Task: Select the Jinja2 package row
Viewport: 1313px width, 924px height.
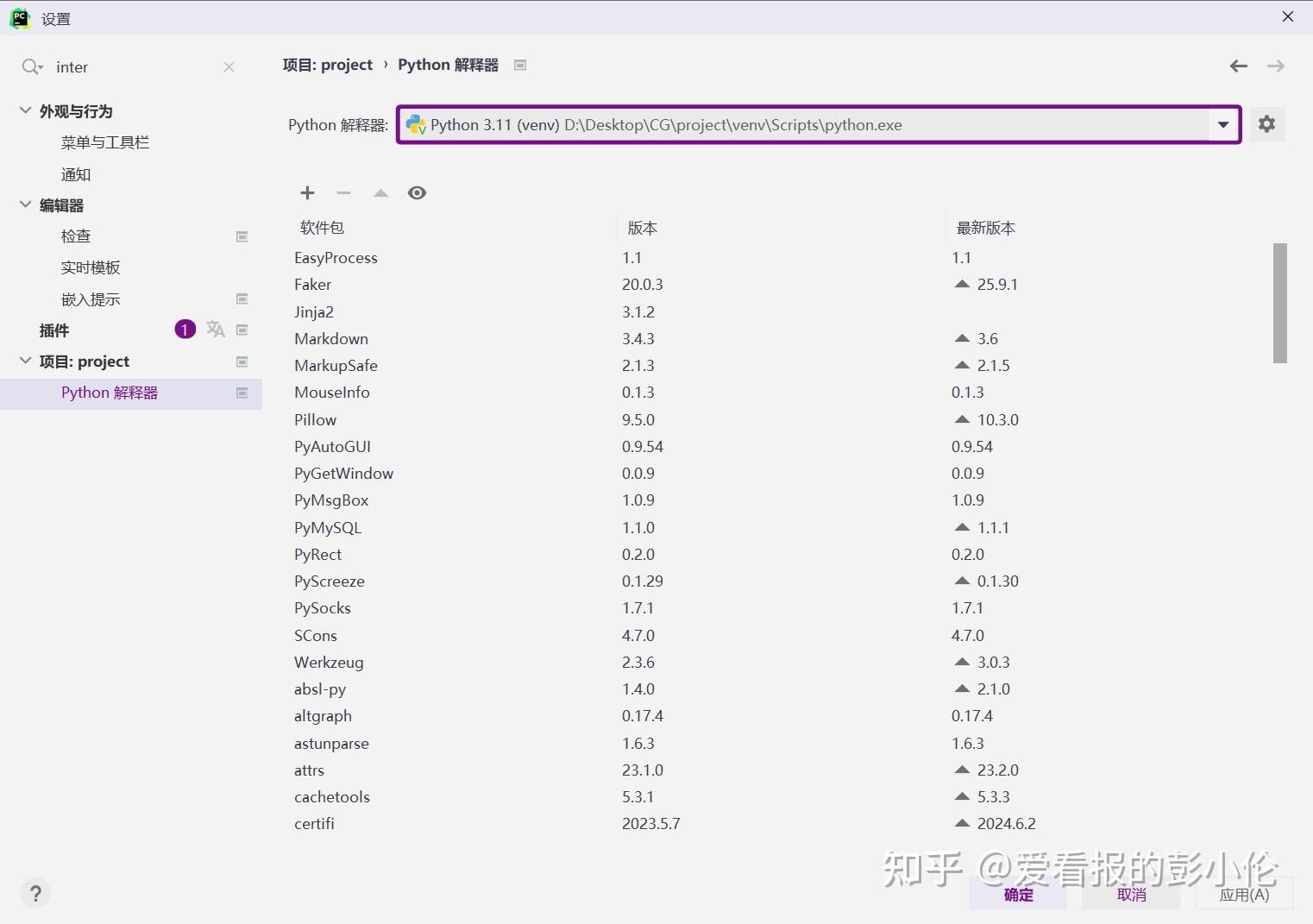Action: click(x=780, y=311)
